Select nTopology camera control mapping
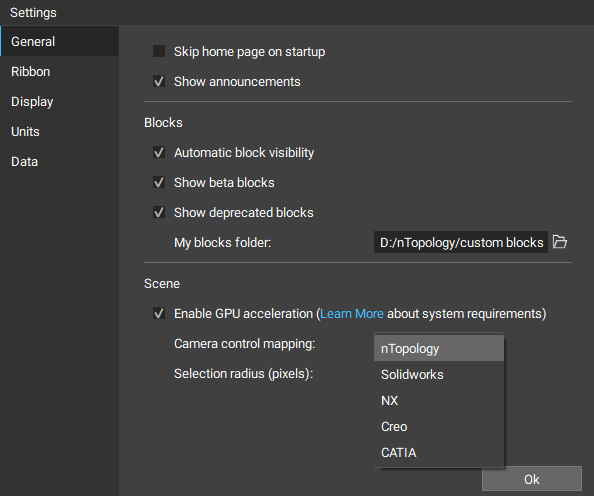This screenshot has height=496, width=594. point(439,348)
